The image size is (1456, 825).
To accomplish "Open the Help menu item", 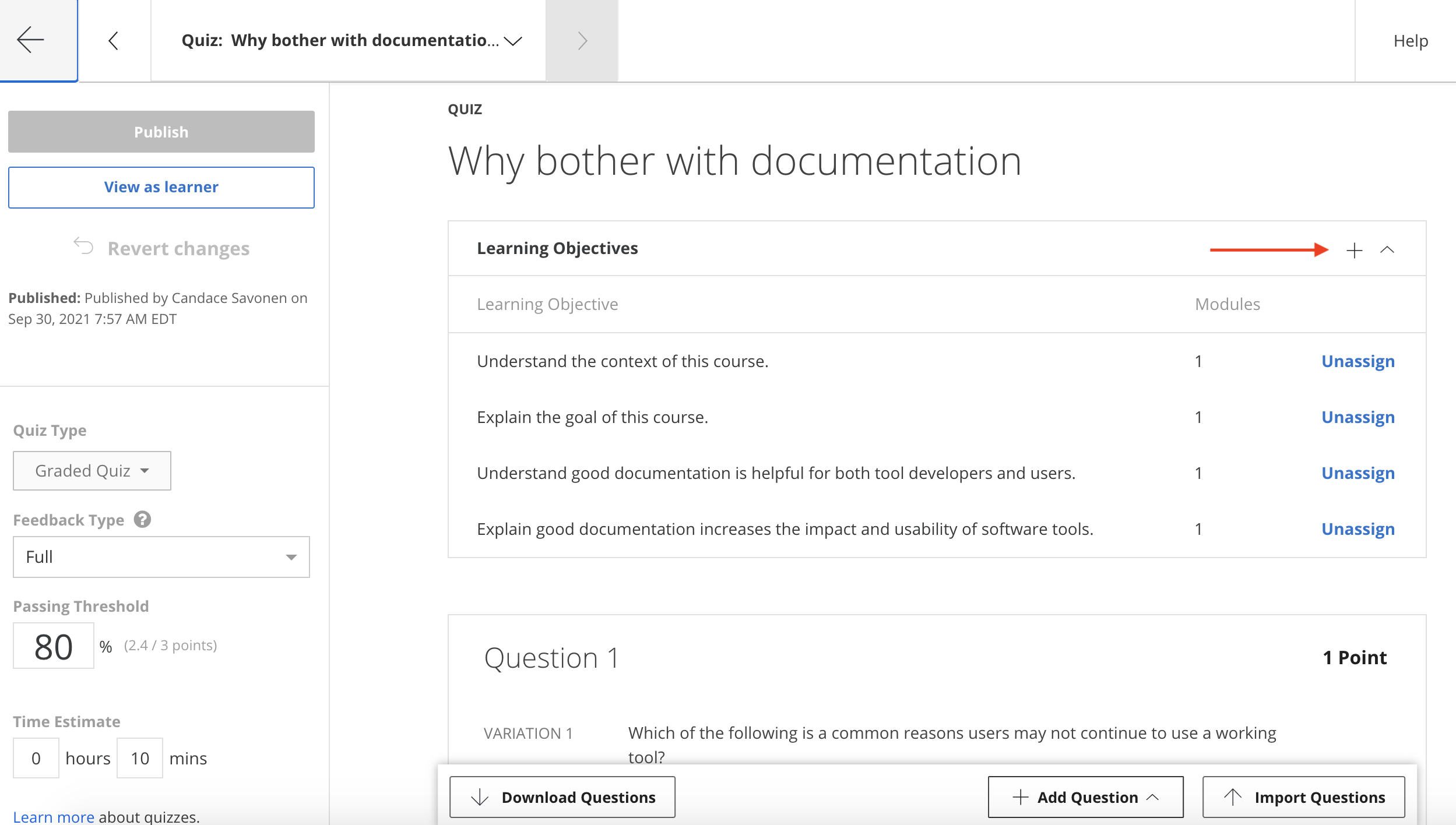I will [x=1411, y=41].
